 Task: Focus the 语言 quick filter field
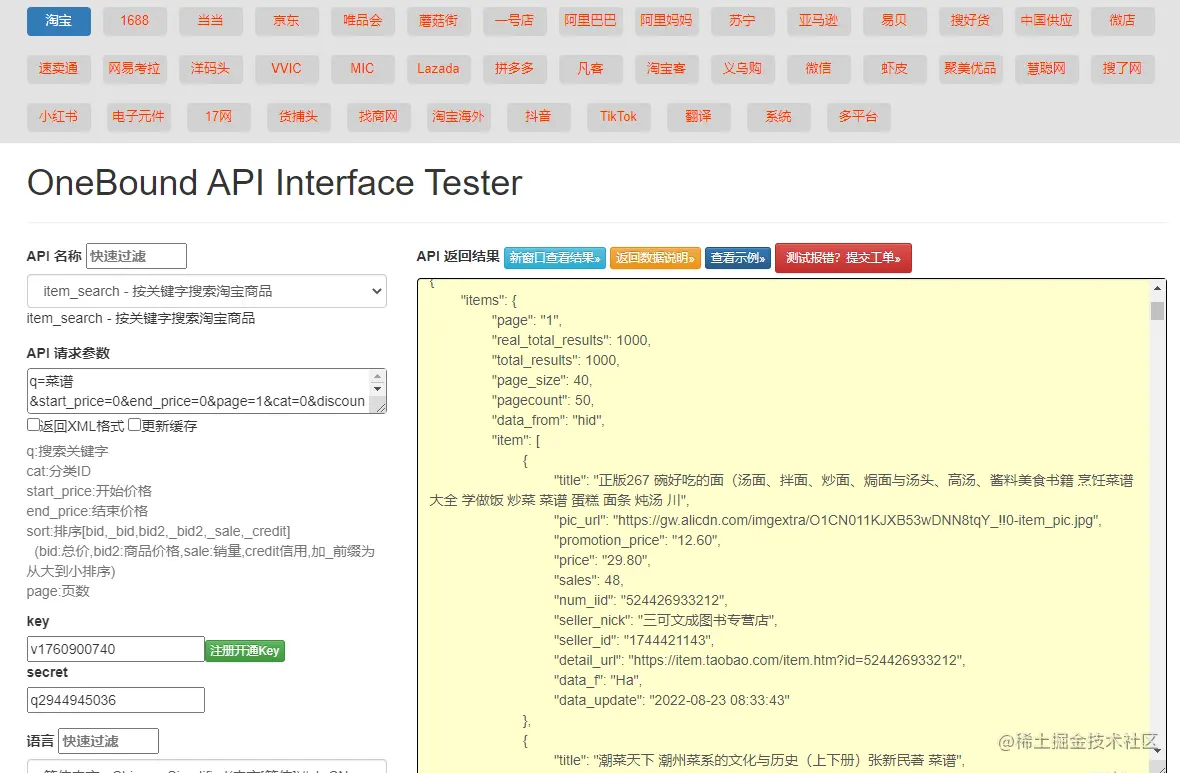click(109, 741)
